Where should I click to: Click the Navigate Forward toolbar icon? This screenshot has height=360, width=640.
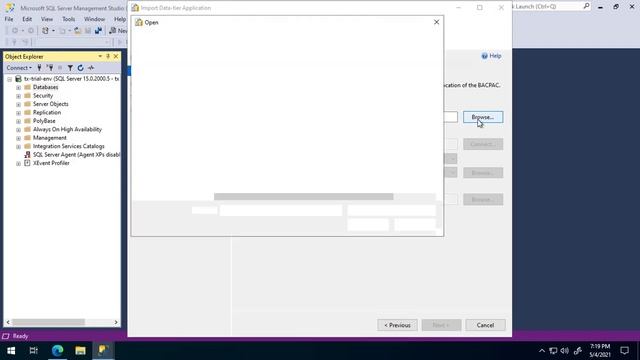click(x=30, y=31)
